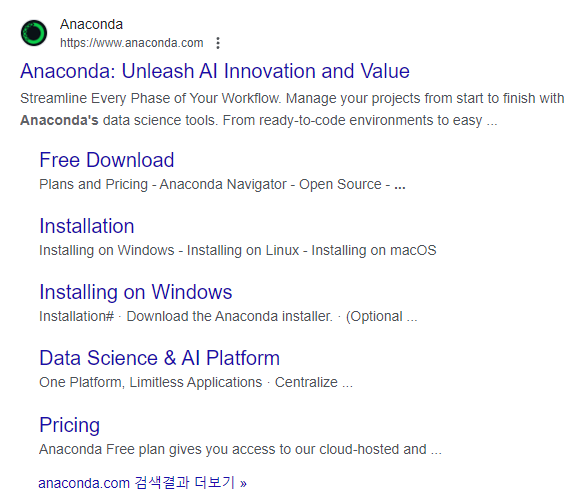This screenshot has width=581, height=503.
Task: Open the three-dot menu beside anaconda.com URL
Action: click(x=218, y=43)
